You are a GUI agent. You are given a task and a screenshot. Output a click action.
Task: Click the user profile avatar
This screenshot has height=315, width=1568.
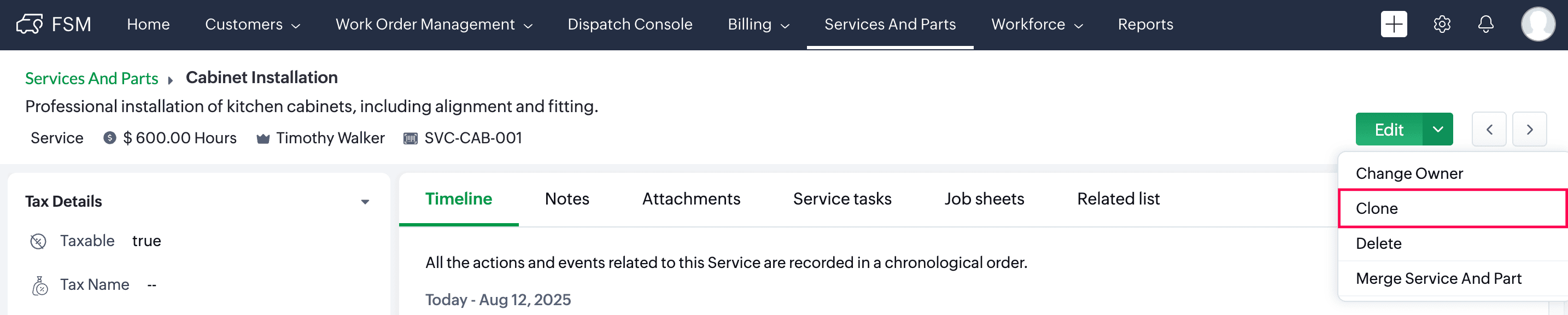tap(1537, 25)
